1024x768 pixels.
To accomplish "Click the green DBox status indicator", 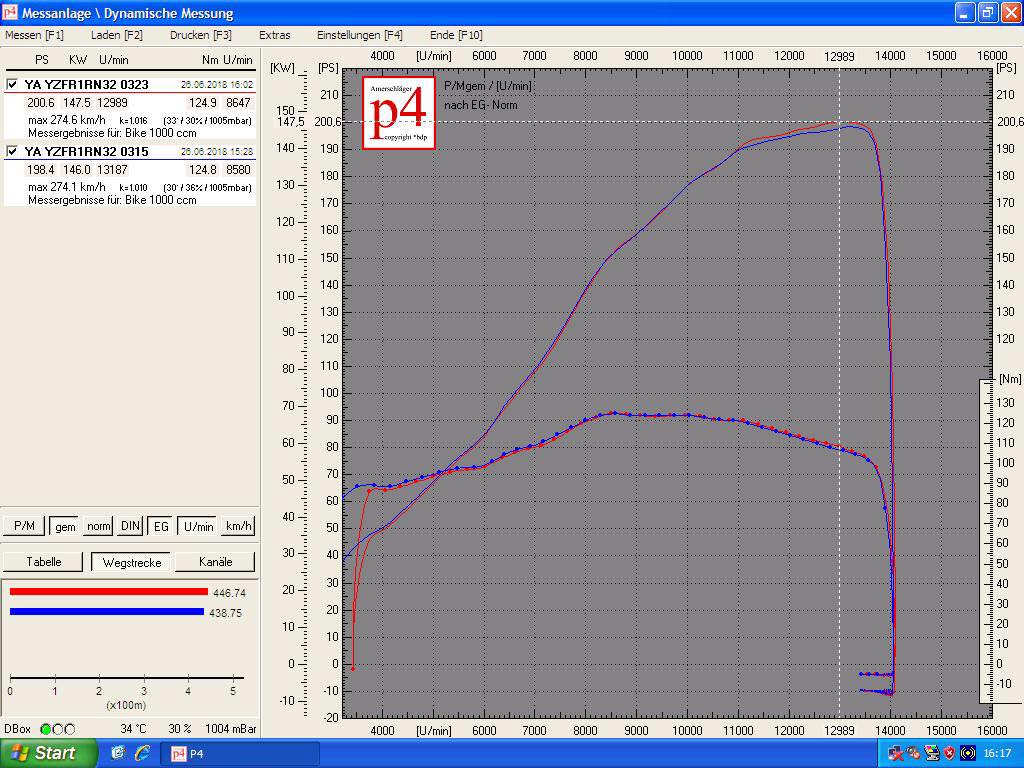I will pos(46,729).
